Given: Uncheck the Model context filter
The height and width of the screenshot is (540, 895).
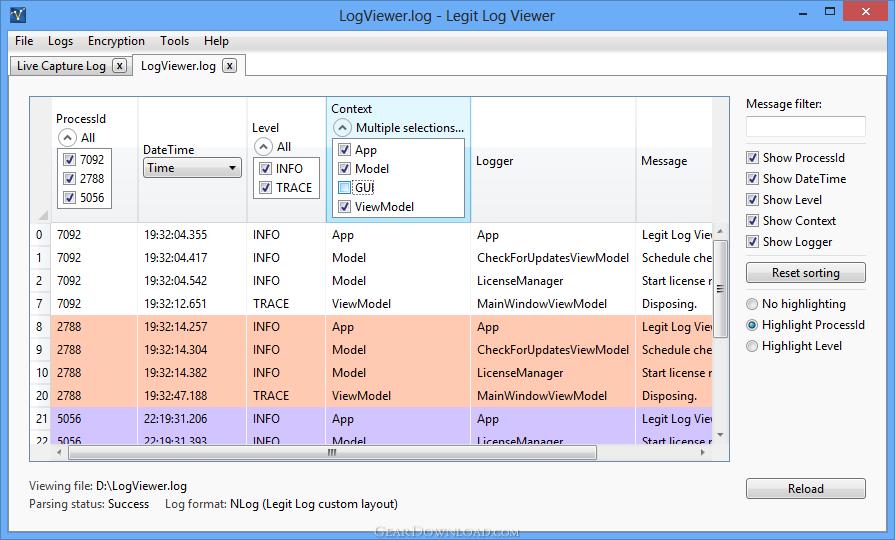Looking at the screenshot, I should [x=344, y=168].
